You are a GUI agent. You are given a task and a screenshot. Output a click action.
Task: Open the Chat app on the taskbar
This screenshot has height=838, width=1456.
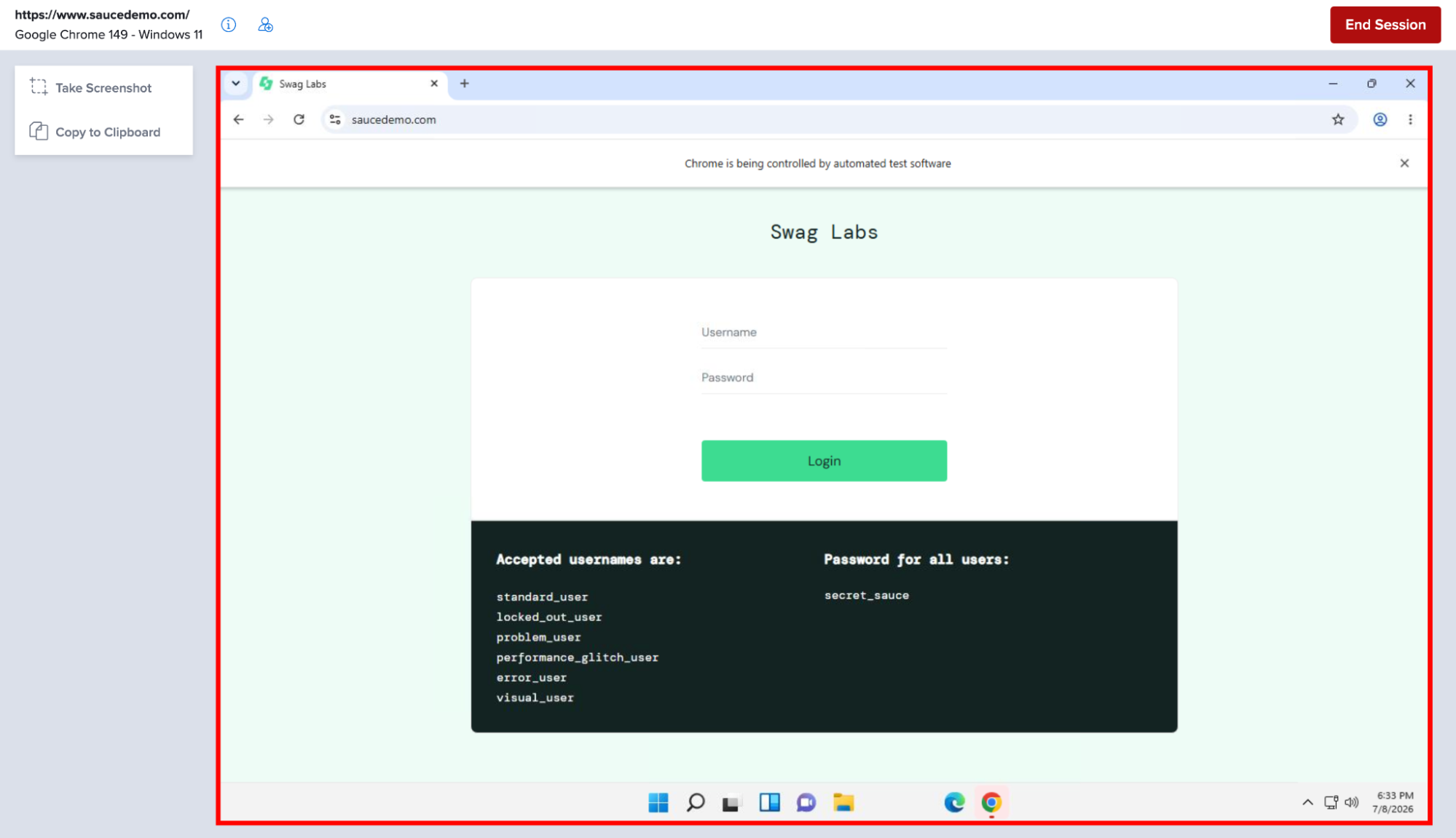[806, 802]
